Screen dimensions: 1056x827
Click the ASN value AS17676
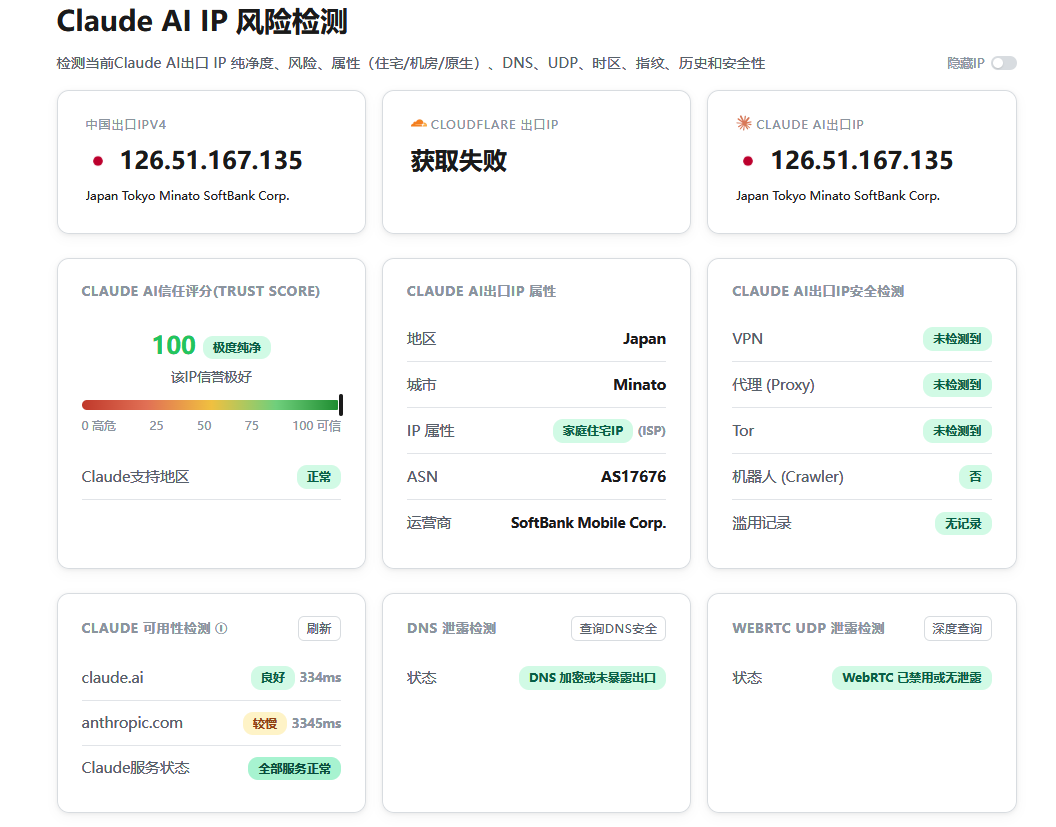click(633, 477)
